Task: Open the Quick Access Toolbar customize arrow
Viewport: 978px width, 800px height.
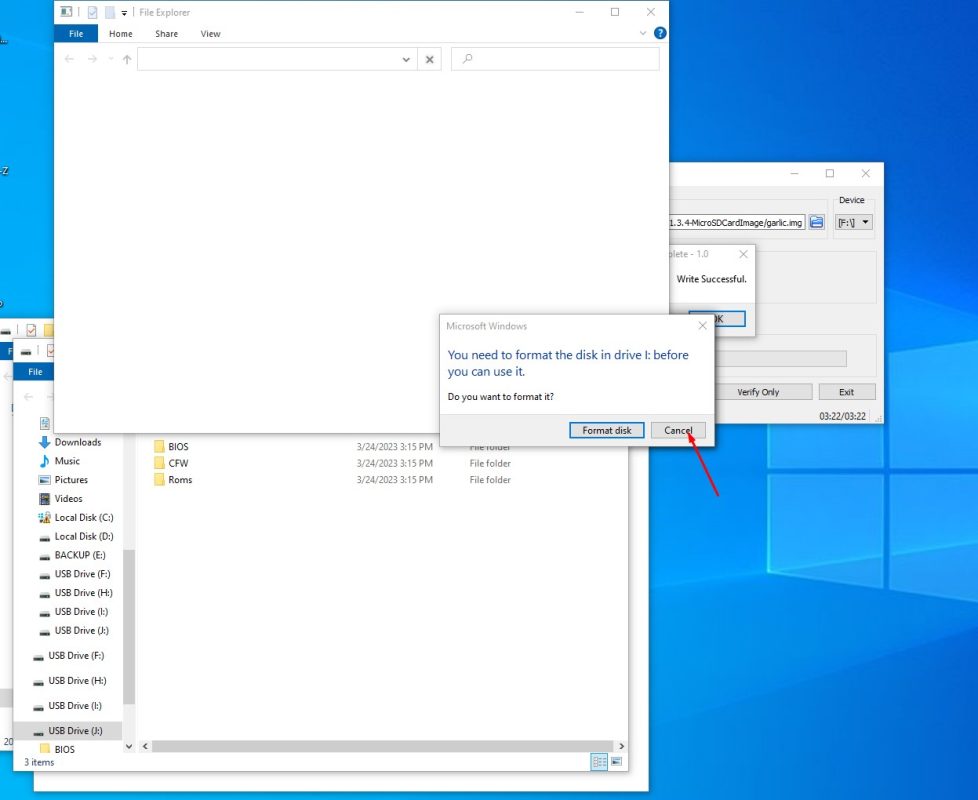Action: (124, 13)
